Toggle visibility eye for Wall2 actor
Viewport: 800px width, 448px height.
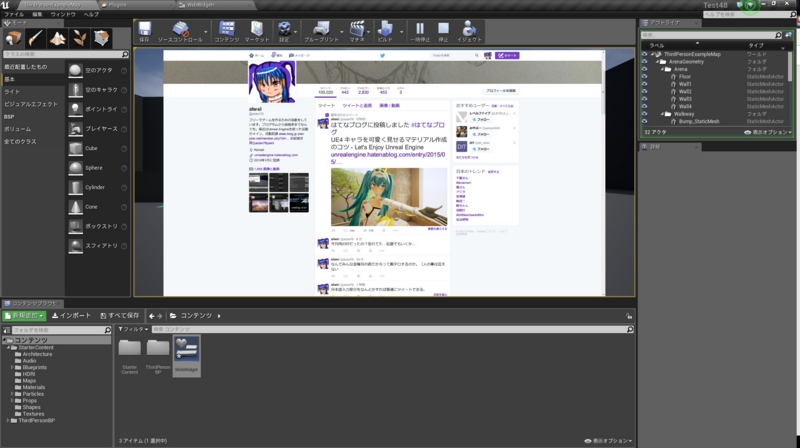(x=644, y=91)
